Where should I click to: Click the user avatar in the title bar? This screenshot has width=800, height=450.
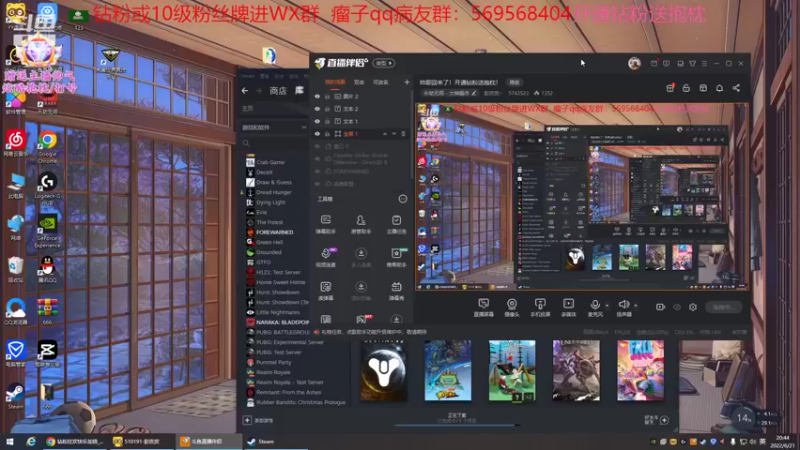pyautogui.click(x=634, y=63)
